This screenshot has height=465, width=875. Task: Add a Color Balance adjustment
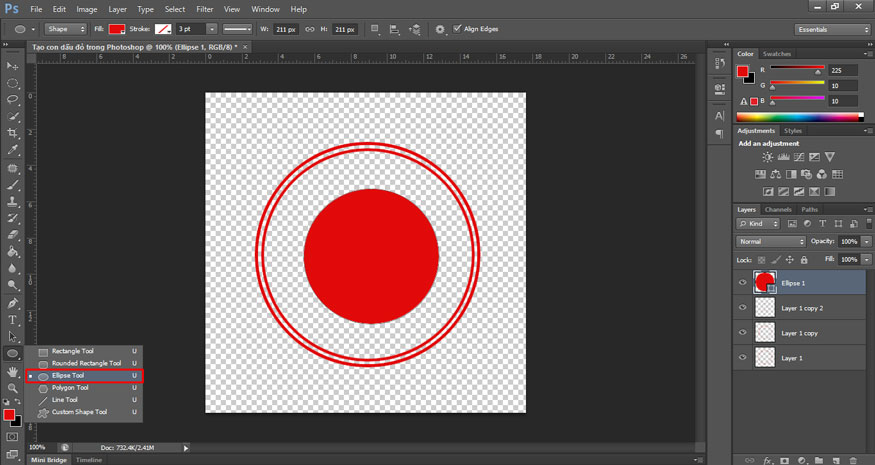776,174
